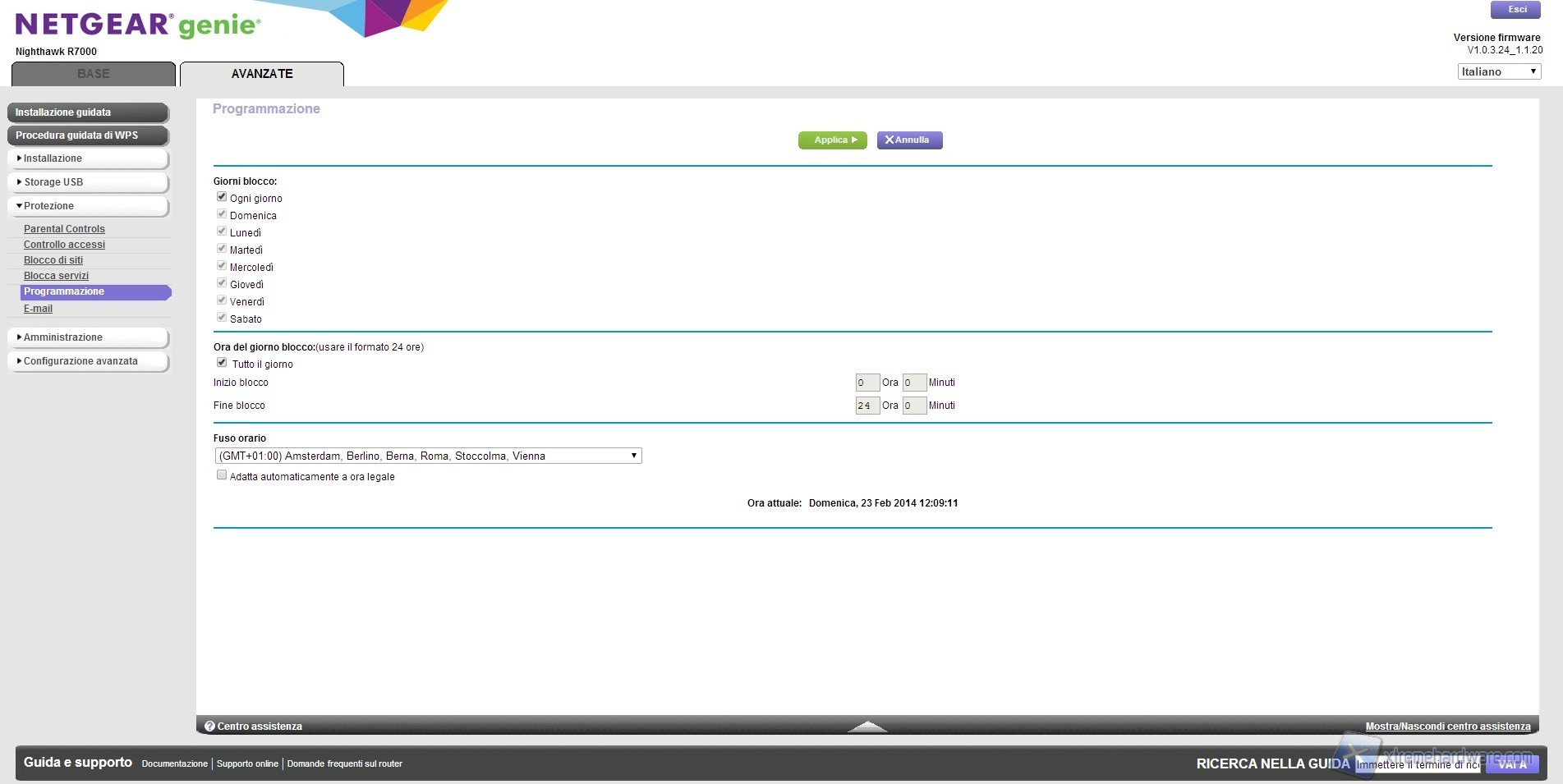Click the Fine blocco hour field
1563x784 pixels.
click(867, 406)
